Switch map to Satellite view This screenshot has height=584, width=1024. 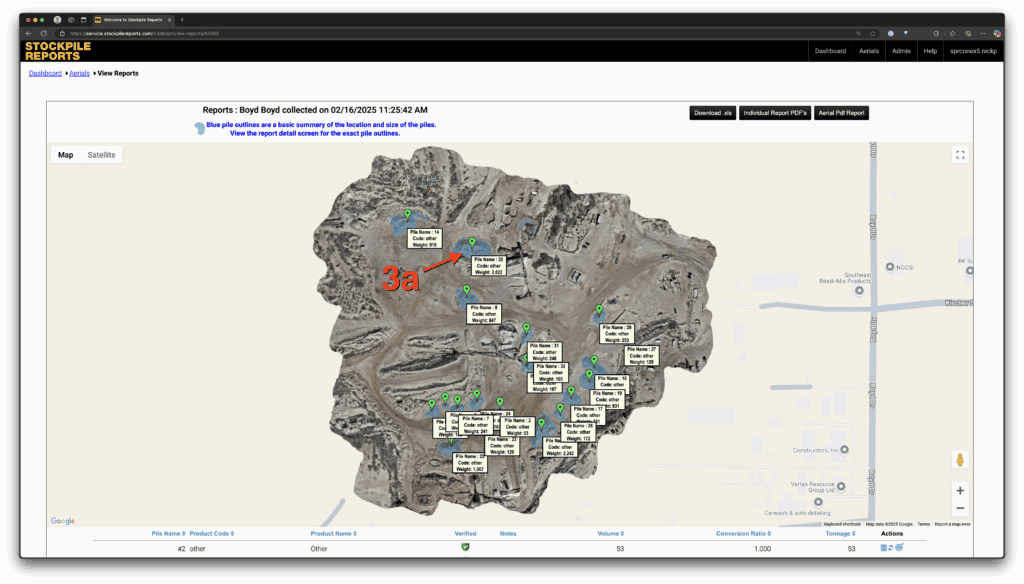click(101, 155)
